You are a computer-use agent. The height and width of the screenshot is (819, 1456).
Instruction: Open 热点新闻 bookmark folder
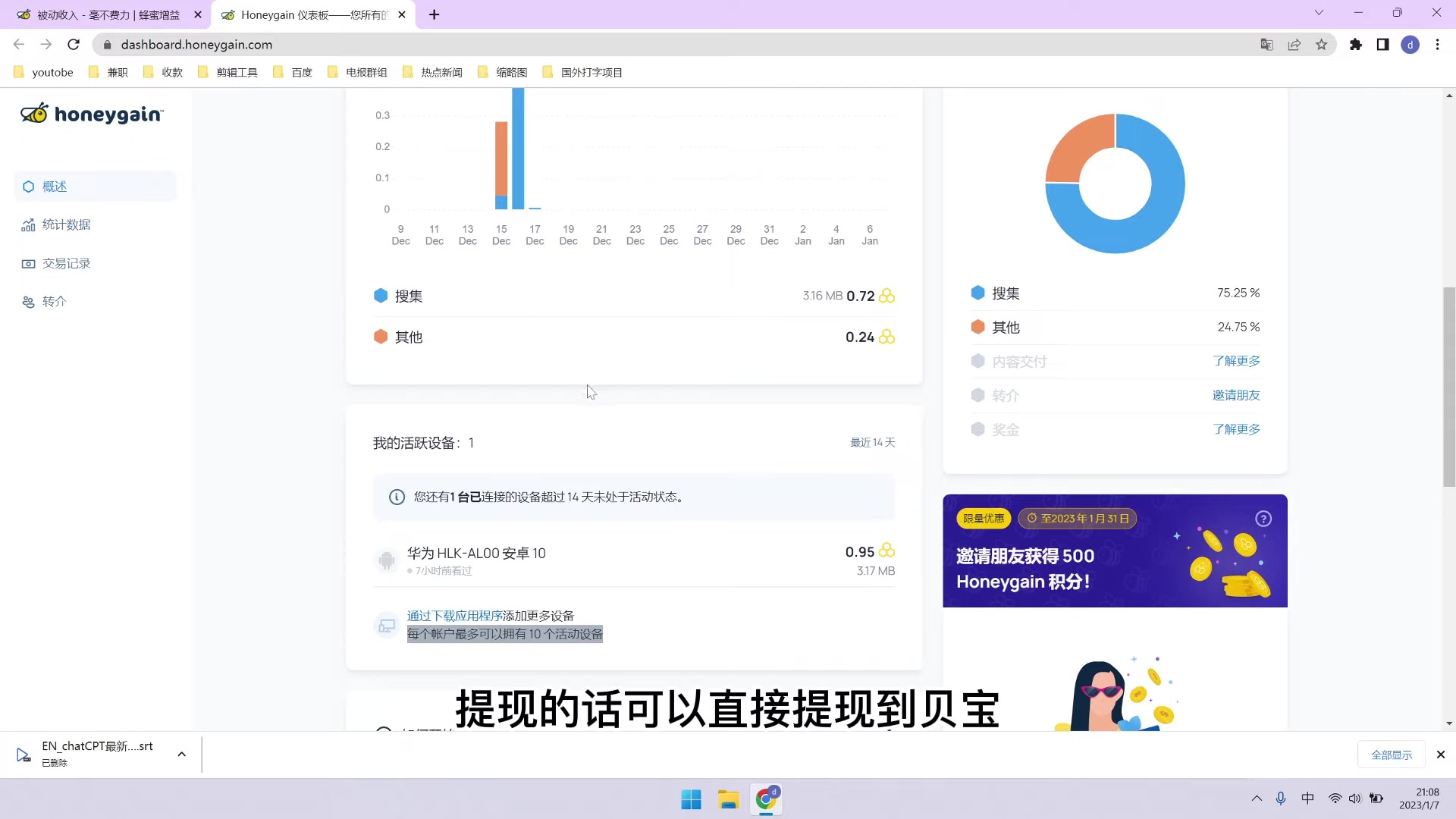point(432,73)
